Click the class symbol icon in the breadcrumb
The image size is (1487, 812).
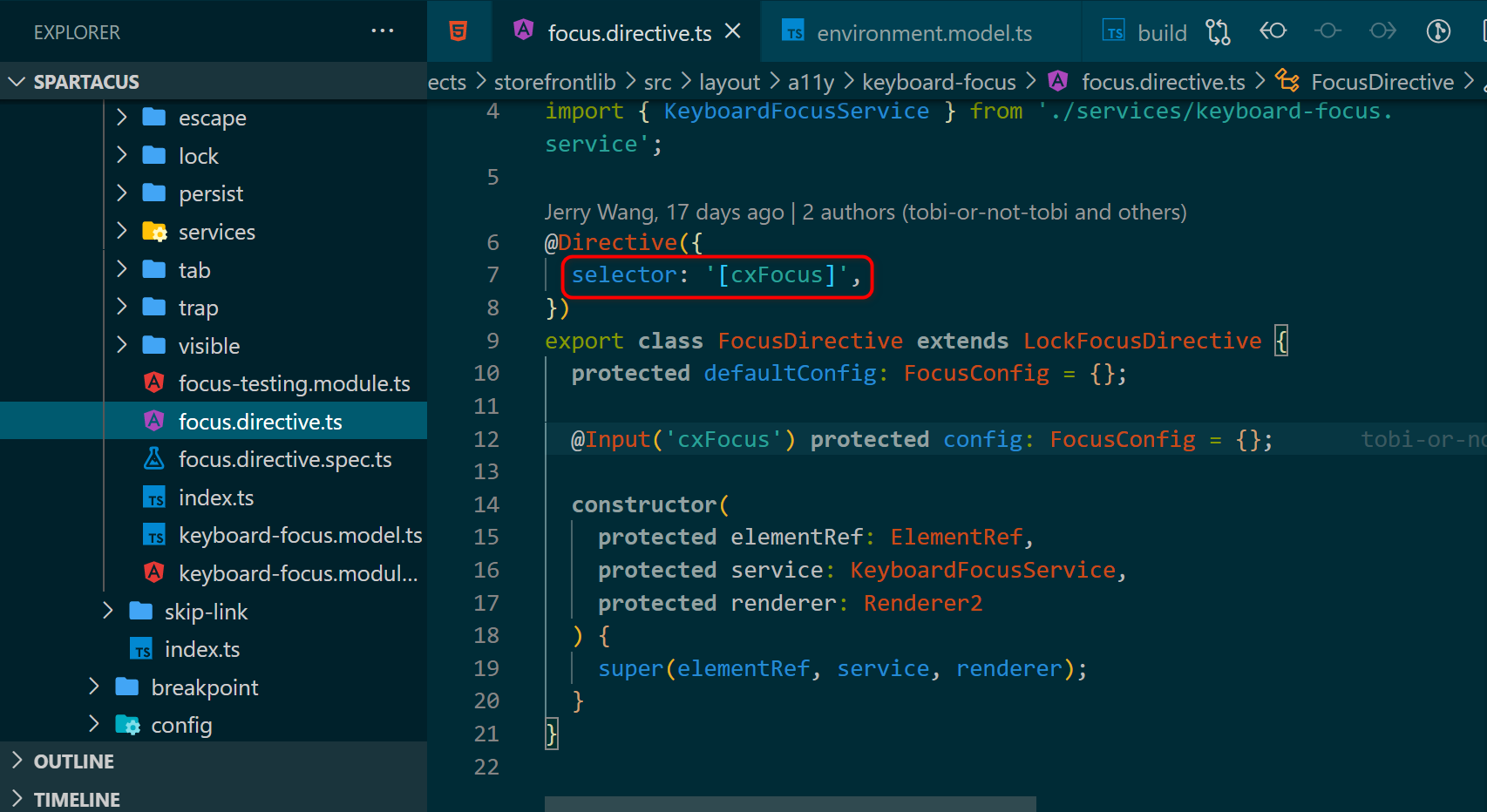(1287, 81)
